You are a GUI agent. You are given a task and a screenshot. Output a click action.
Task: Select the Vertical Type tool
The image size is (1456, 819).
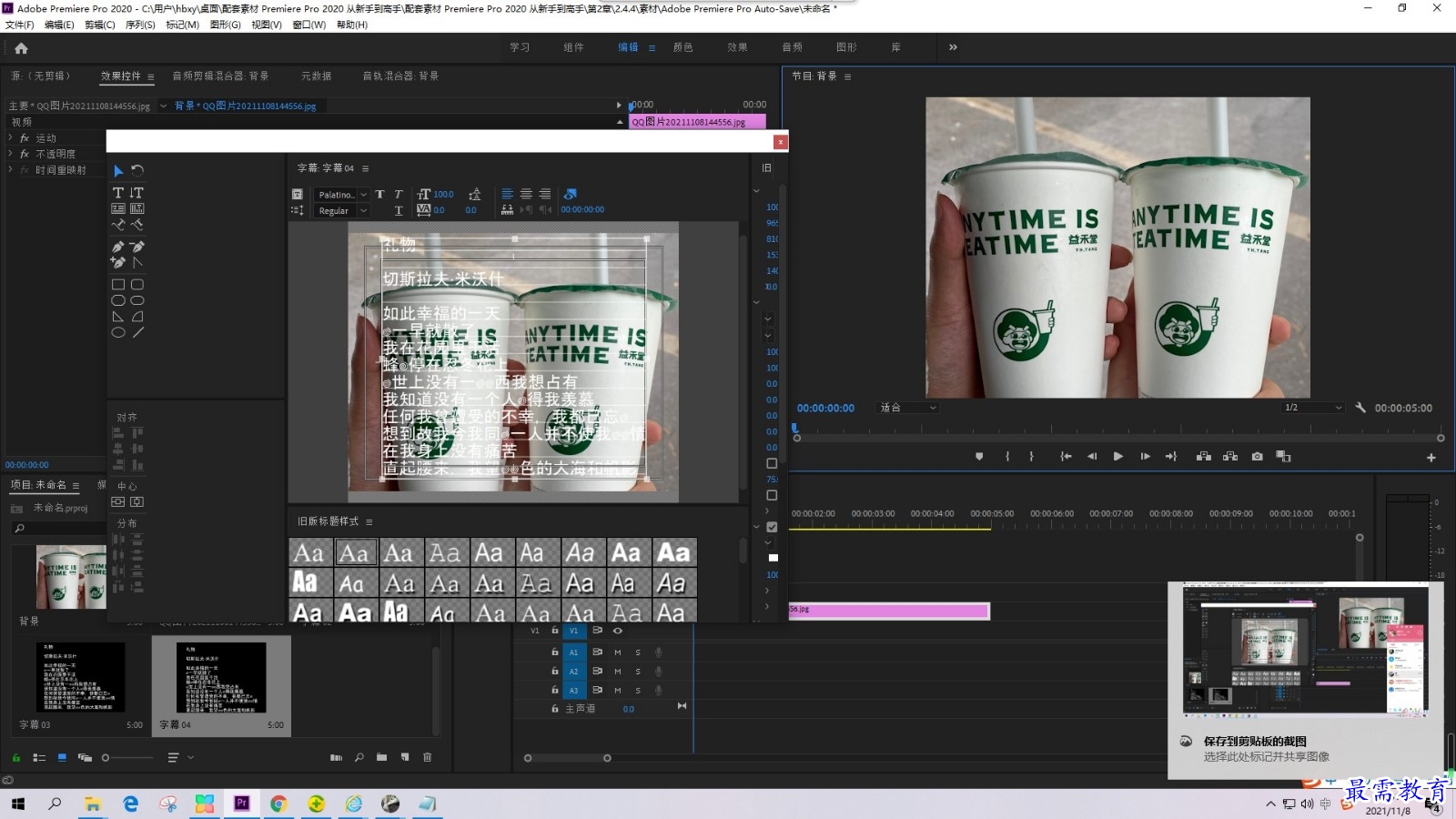pyautogui.click(x=137, y=193)
